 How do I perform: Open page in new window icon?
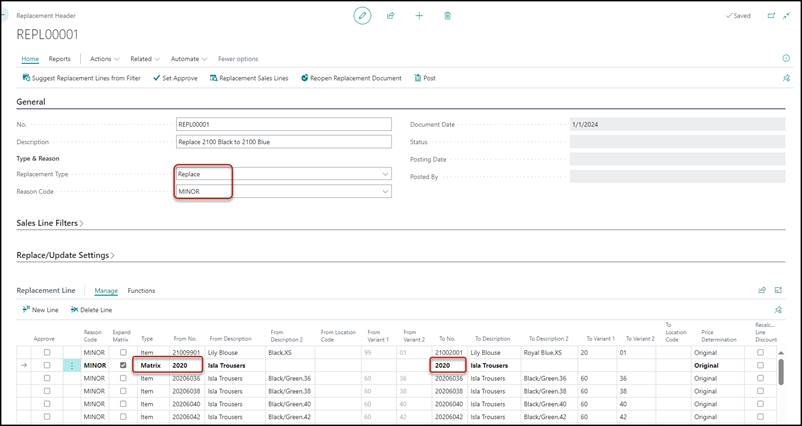771,16
